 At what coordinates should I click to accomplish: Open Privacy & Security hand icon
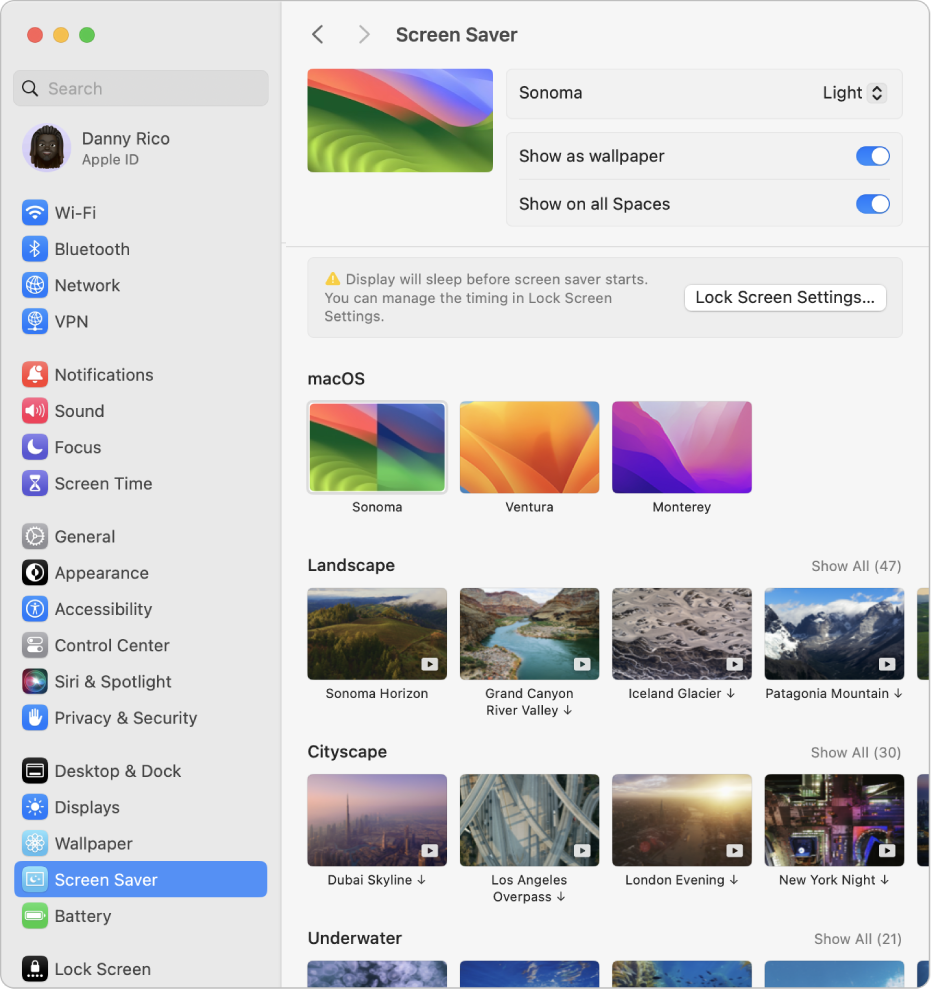click(35, 718)
